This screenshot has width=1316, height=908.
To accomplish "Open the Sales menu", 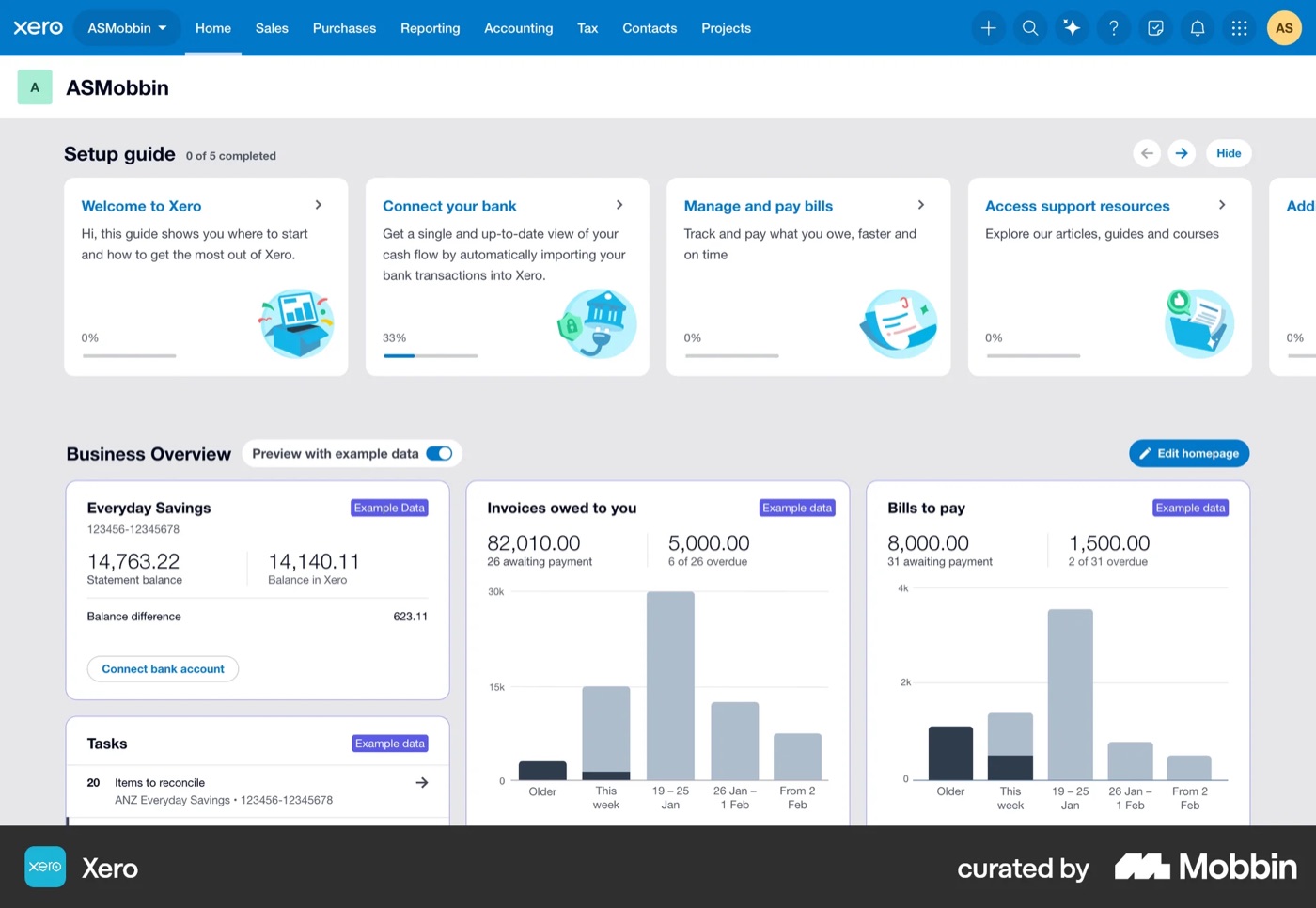I will (272, 28).
